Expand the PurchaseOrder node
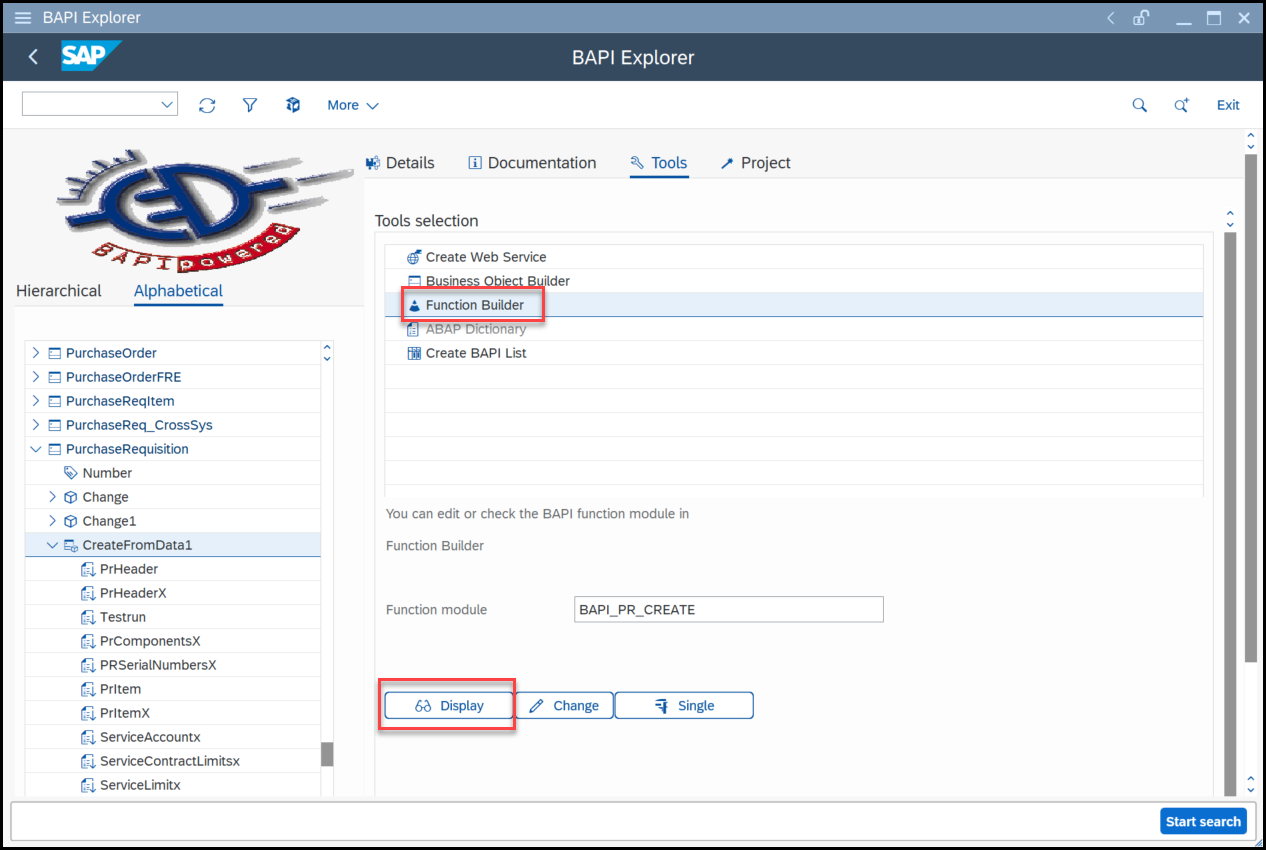This screenshot has width=1266, height=850. pos(36,353)
